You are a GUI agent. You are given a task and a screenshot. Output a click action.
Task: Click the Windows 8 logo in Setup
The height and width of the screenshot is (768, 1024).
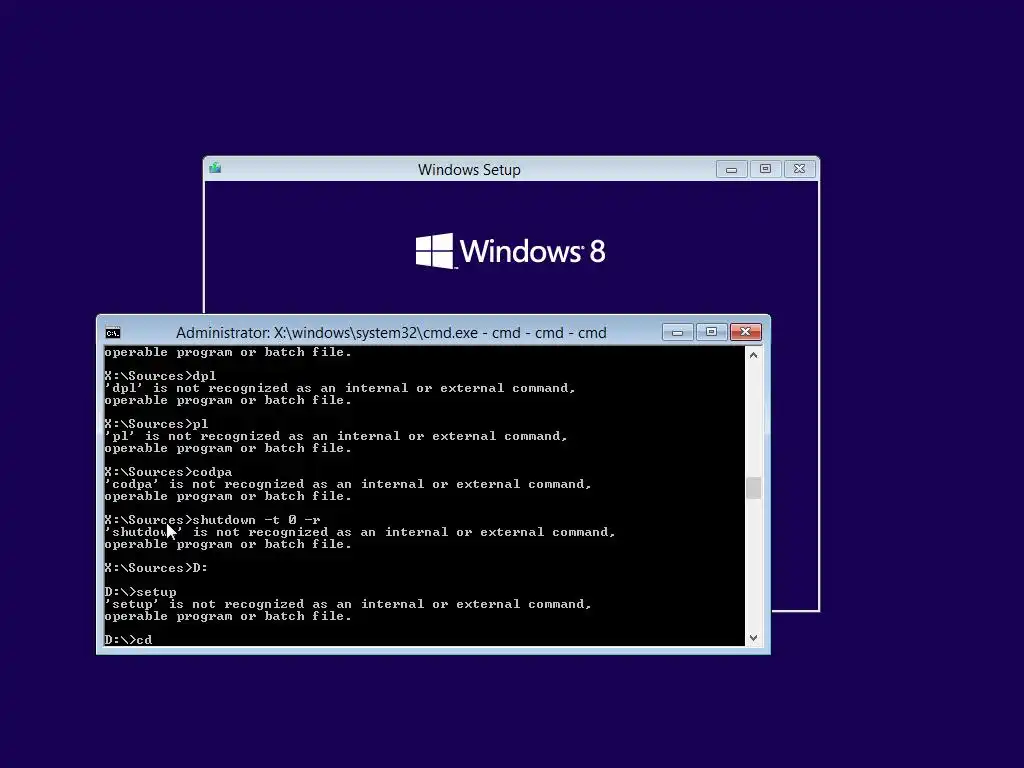511,251
